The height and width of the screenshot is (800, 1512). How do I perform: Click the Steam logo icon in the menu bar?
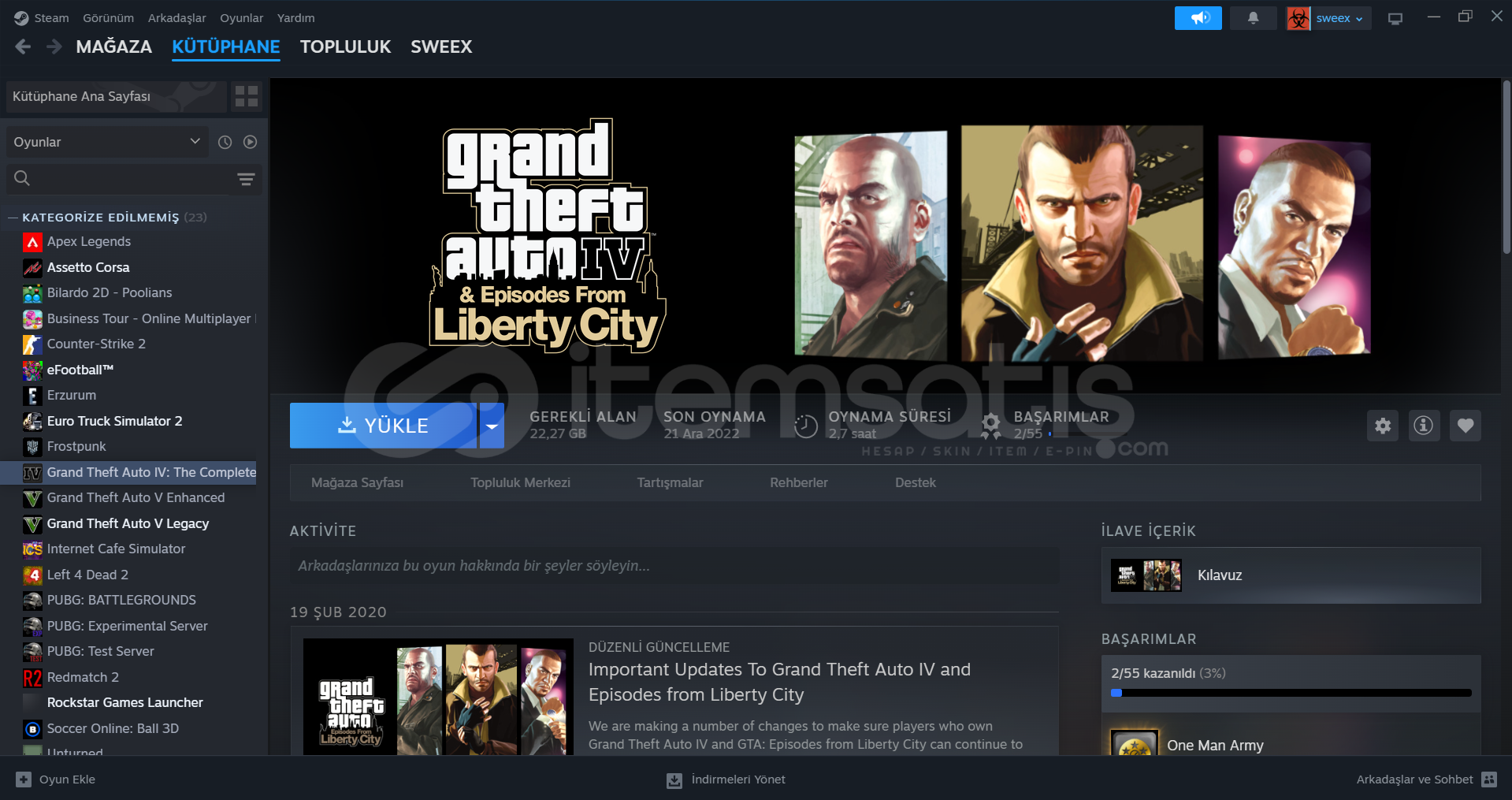(20, 18)
